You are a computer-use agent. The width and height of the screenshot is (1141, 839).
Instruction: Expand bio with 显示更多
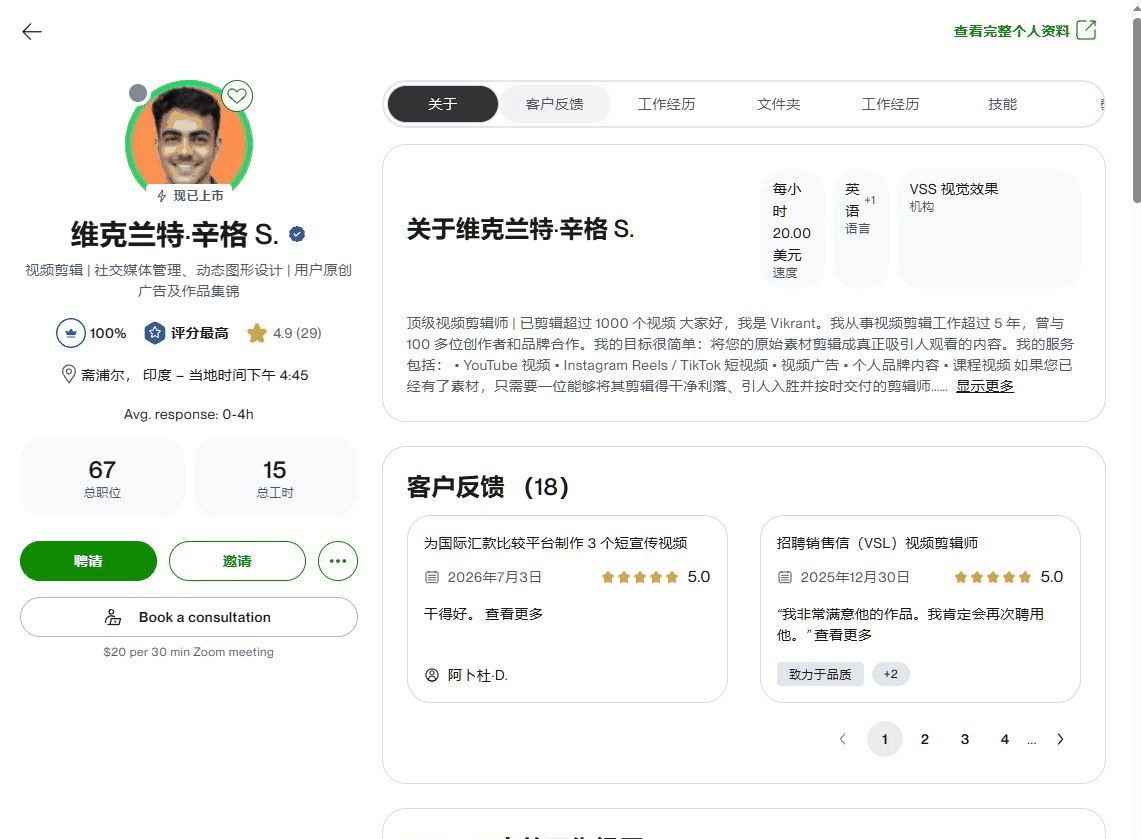985,386
